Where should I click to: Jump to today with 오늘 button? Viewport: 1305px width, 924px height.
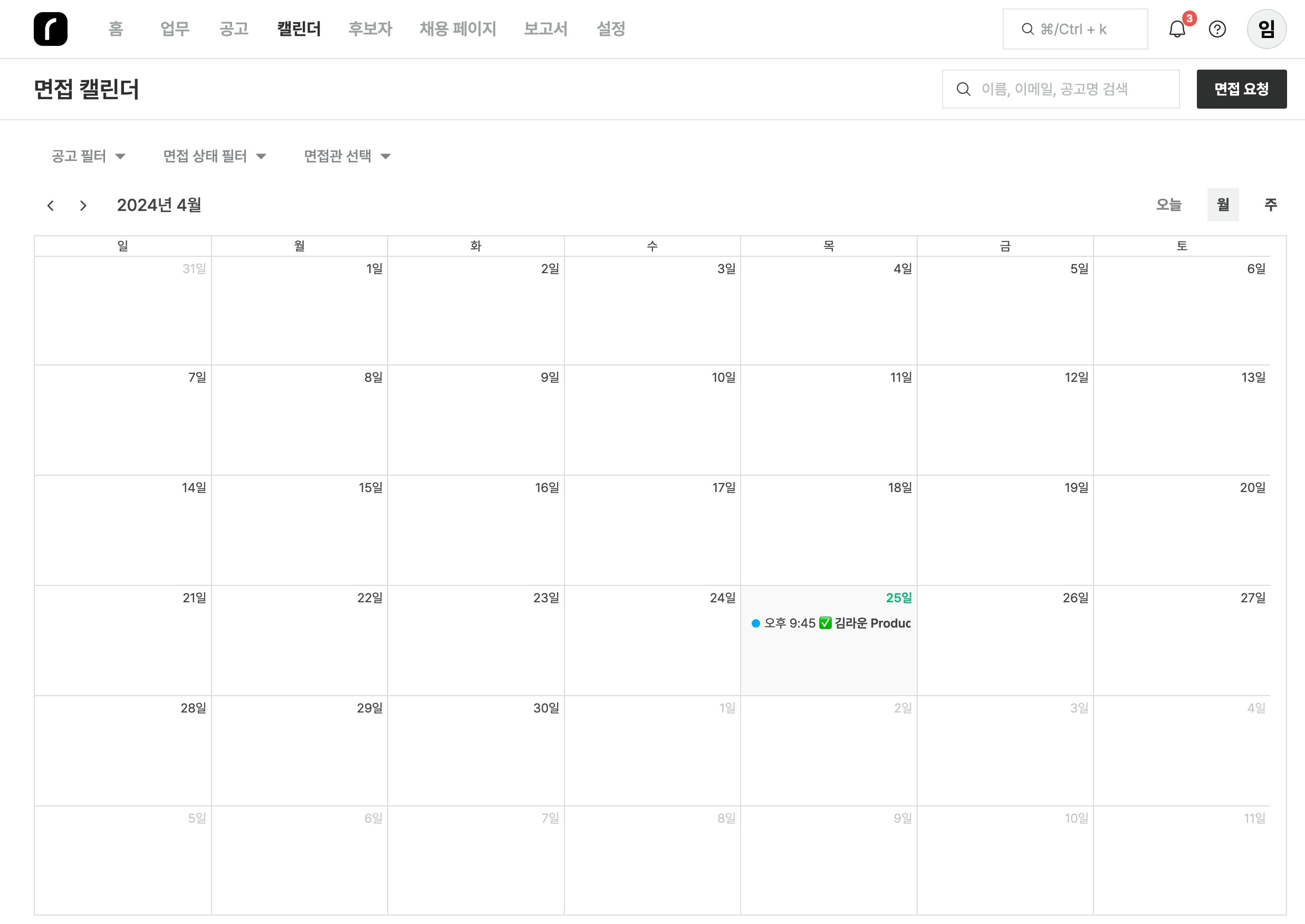(1168, 204)
